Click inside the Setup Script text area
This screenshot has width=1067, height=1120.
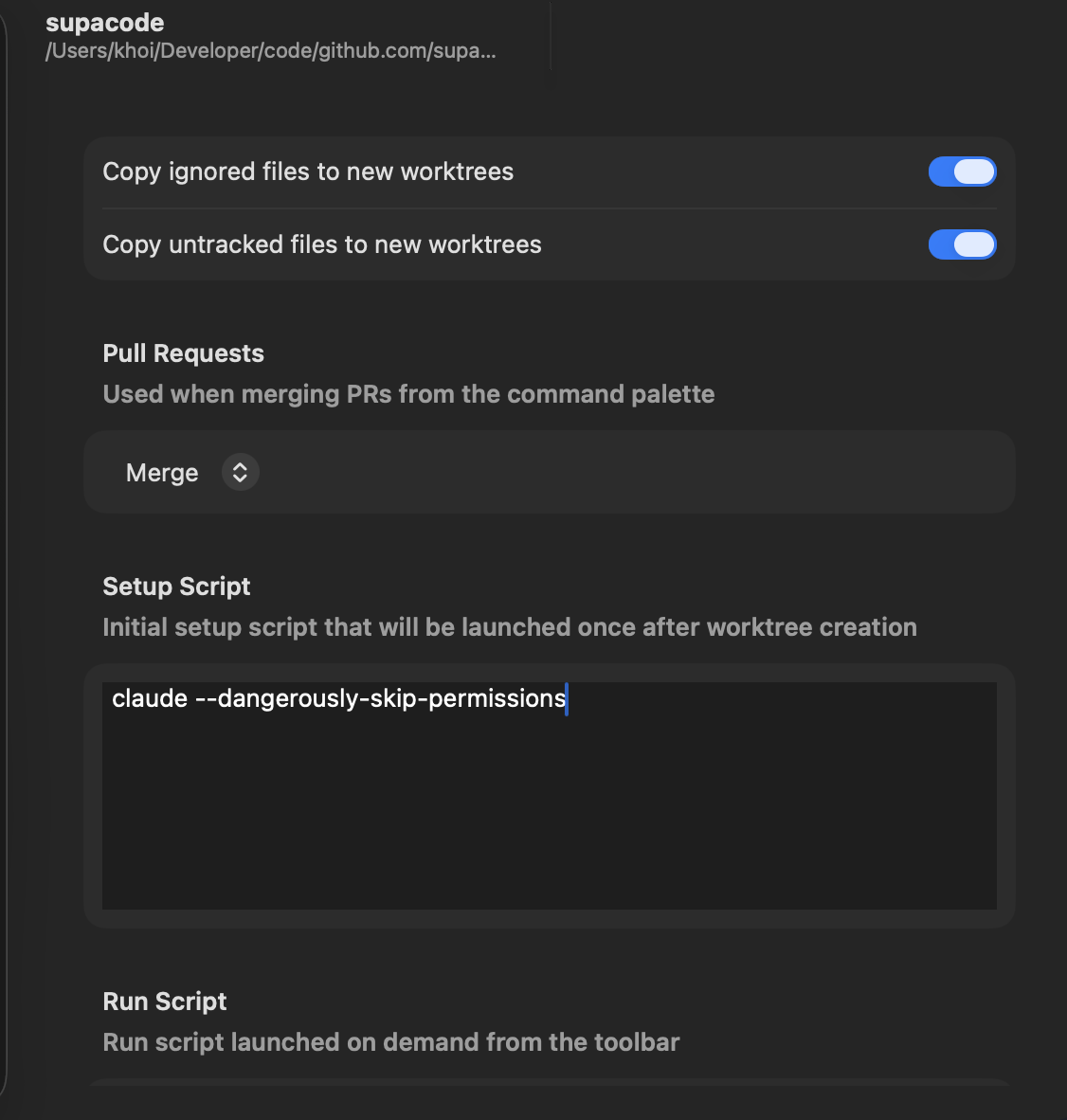(550, 796)
